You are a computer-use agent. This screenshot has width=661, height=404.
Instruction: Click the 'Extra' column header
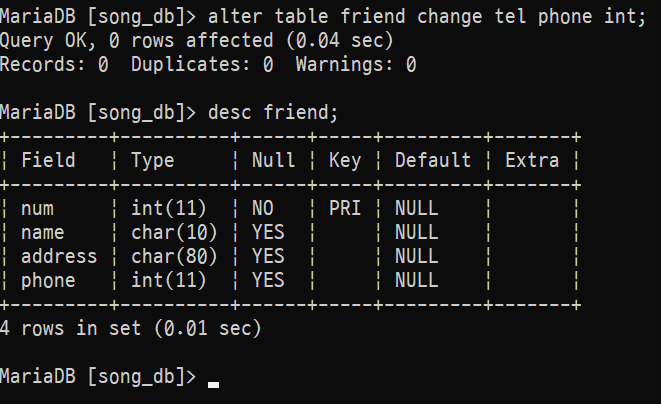(x=532, y=161)
